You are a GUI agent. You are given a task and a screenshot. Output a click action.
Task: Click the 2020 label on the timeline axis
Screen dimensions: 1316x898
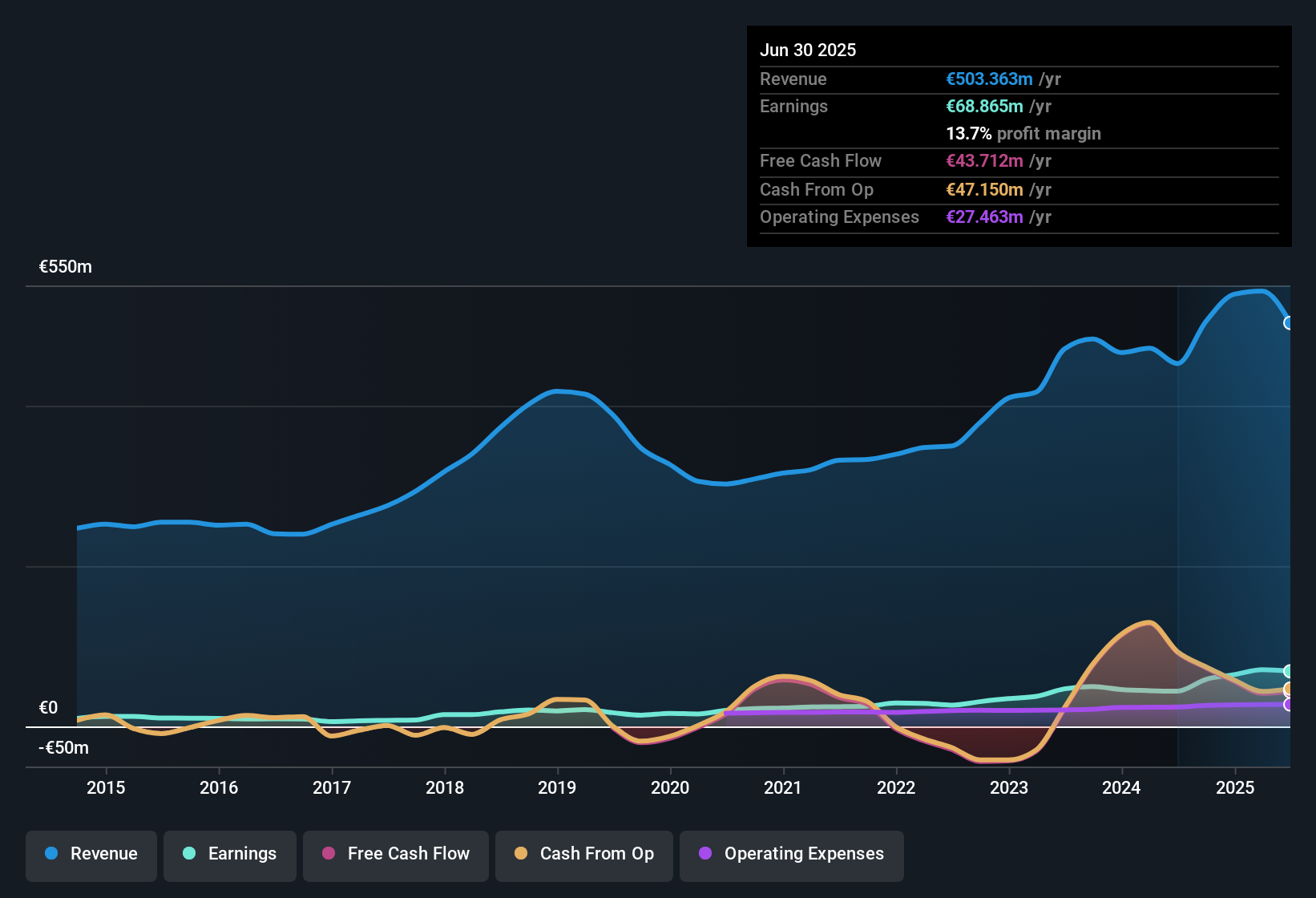coord(670,788)
